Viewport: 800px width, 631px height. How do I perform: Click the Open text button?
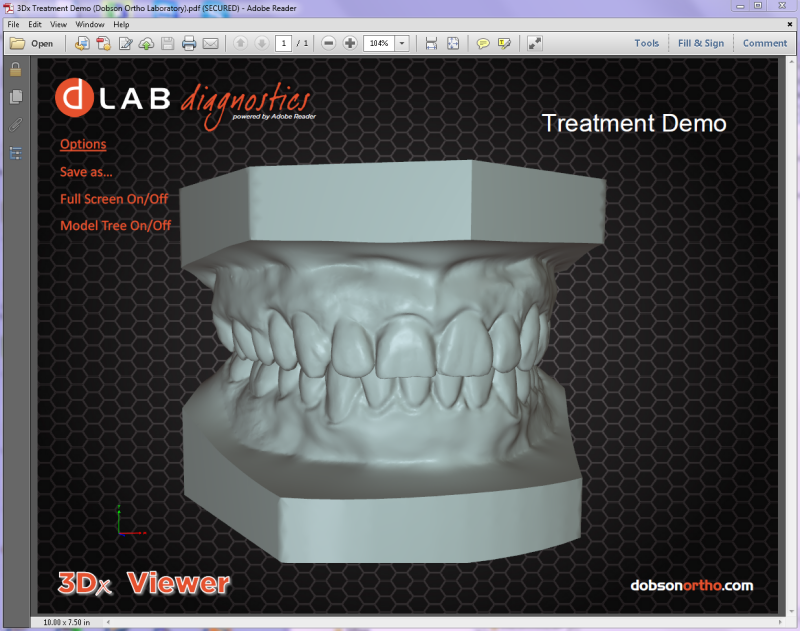(x=42, y=43)
